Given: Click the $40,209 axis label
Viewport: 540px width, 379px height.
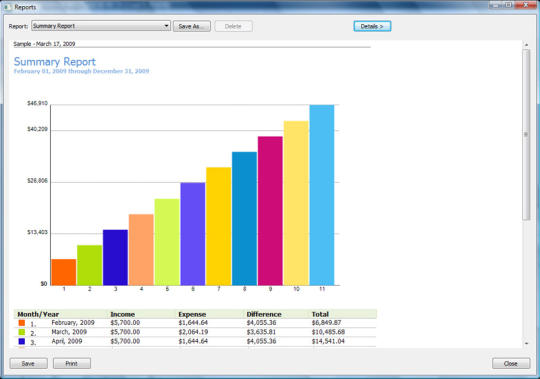Looking at the screenshot, I should tap(38, 129).
